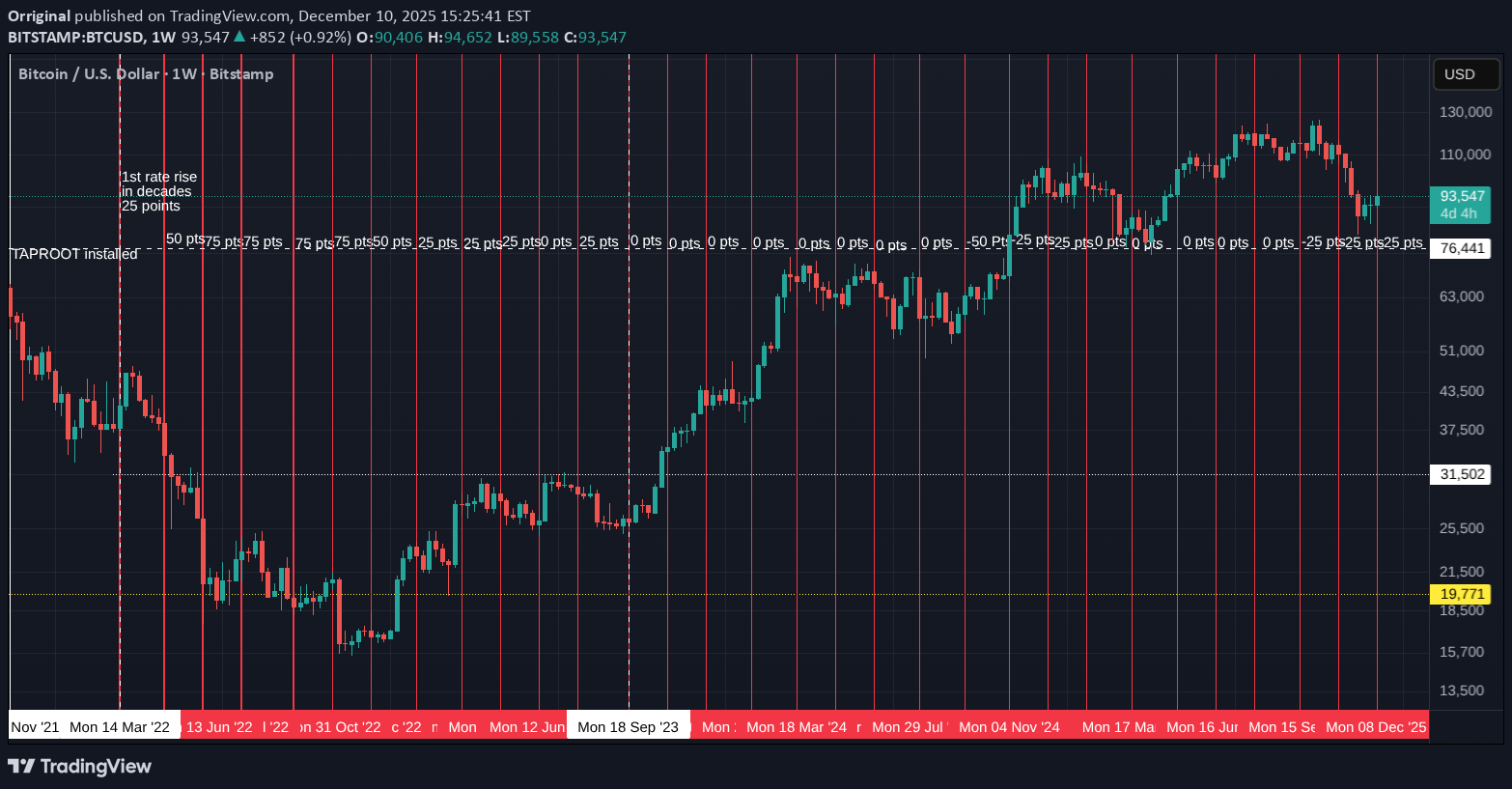Viewport: 1512px width, 789px height.
Task: Select the 'Mon 14 Mar '22' date marker
Action: [120, 727]
